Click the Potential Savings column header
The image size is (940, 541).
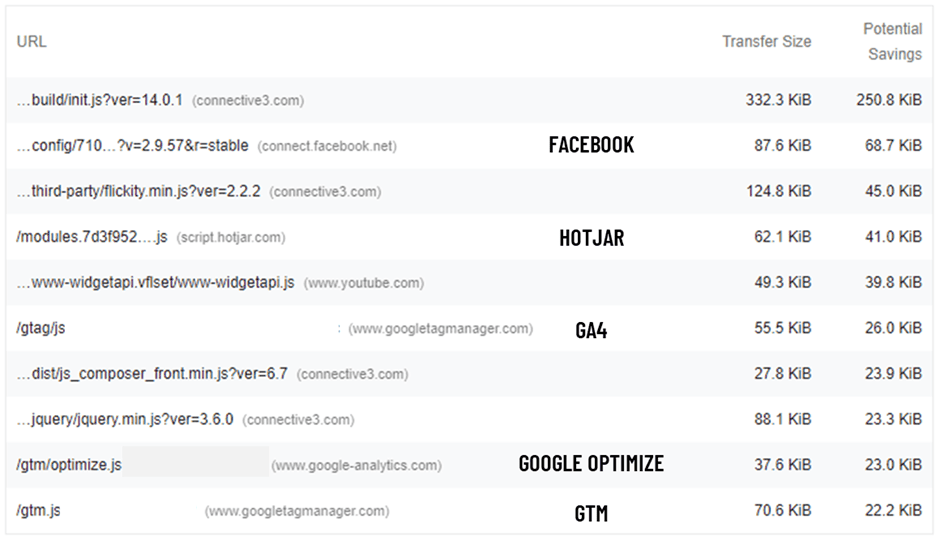(x=892, y=42)
